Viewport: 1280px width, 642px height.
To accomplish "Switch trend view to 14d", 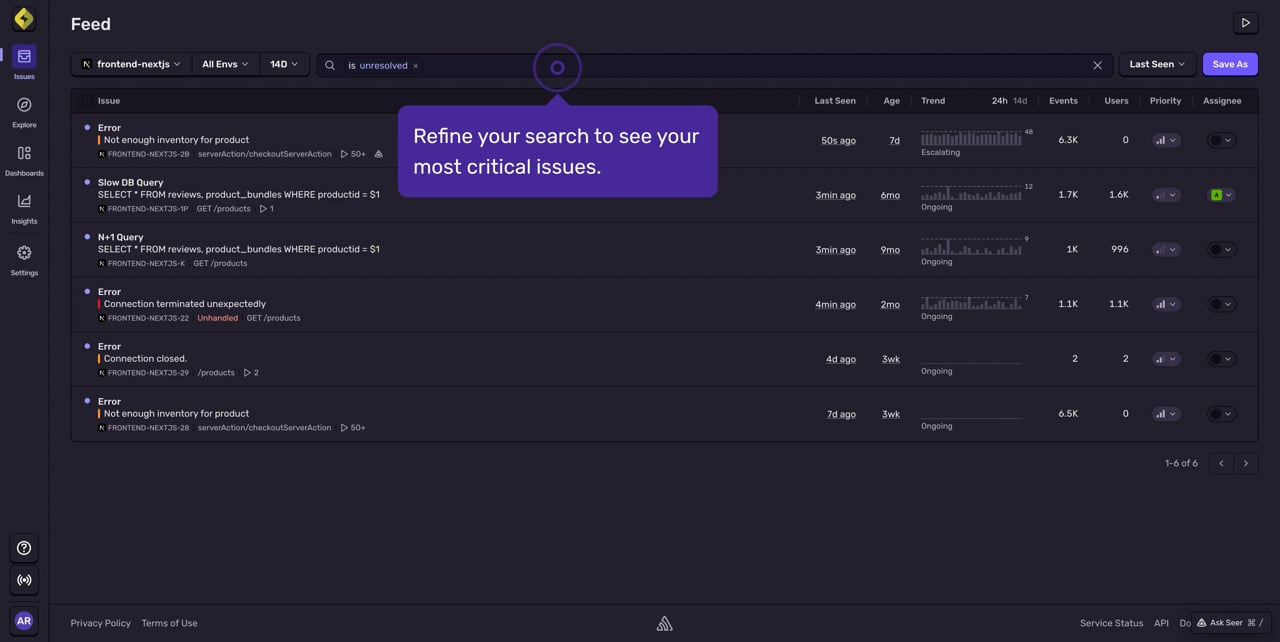I will [x=1020, y=101].
